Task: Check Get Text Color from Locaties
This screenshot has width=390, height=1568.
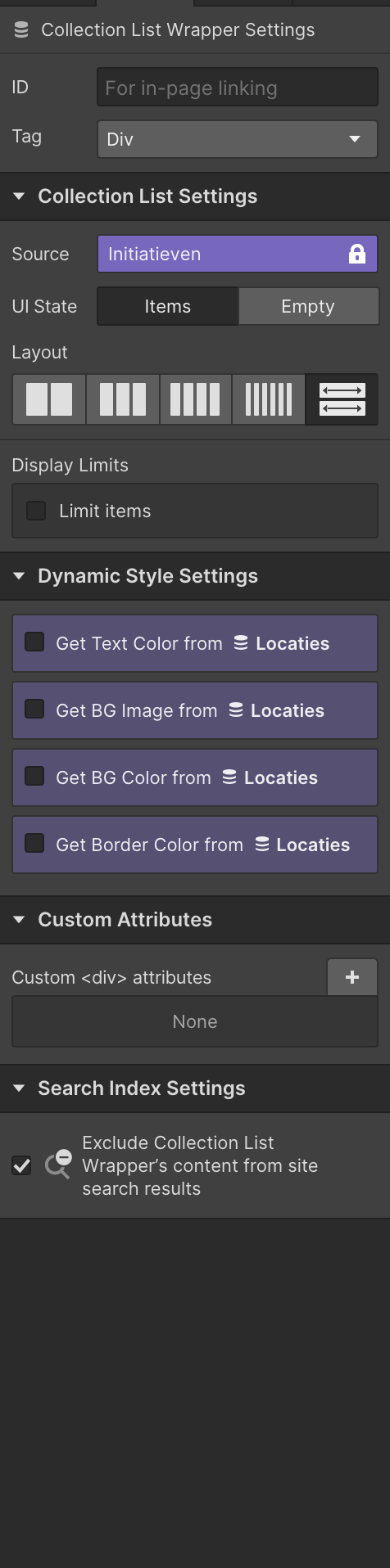Action: [34, 642]
